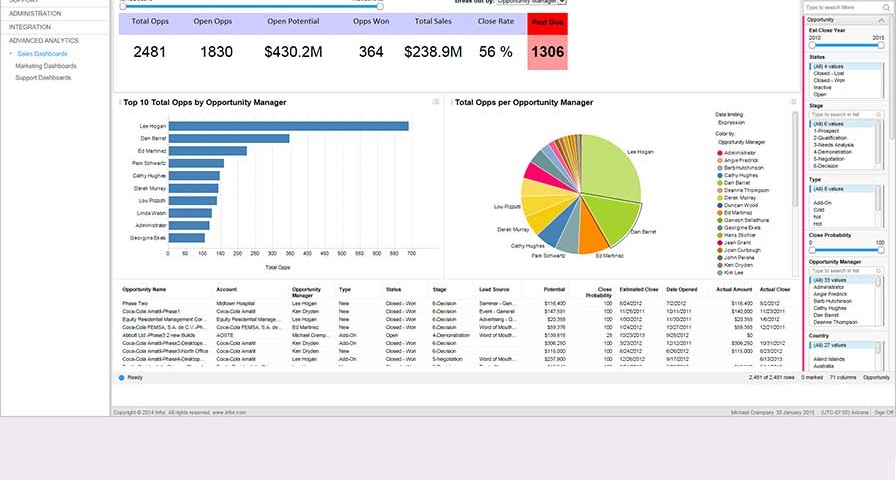Click the Midtown Hospital account cell
Viewport: 896px width, 480px height.
tap(235, 303)
